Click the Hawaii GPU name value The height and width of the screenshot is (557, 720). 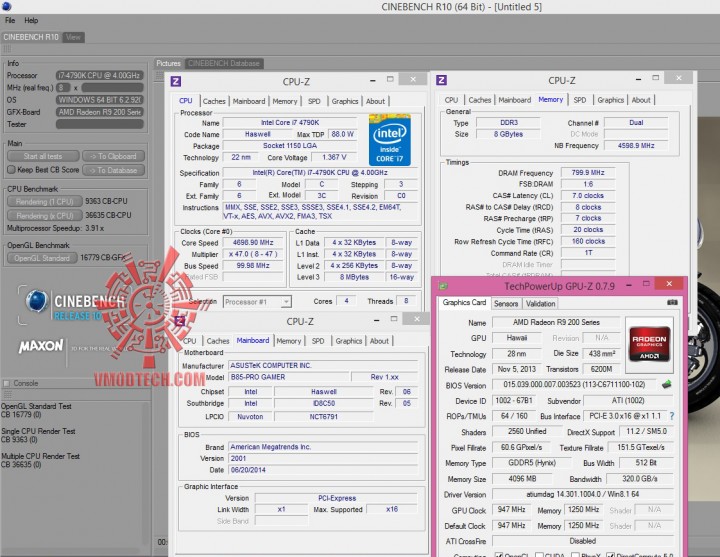coord(517,338)
